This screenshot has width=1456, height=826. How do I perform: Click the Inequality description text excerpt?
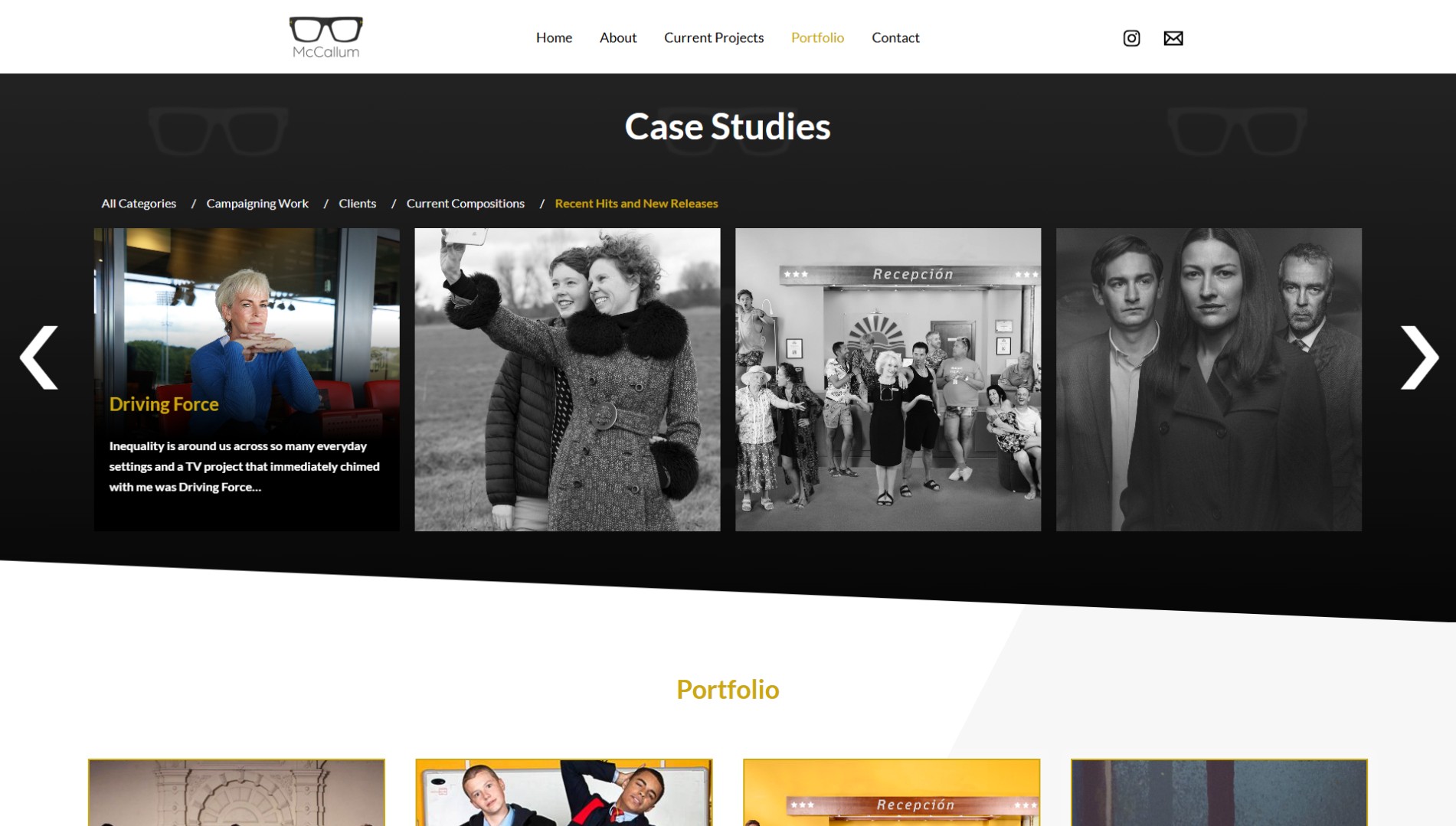click(x=244, y=466)
